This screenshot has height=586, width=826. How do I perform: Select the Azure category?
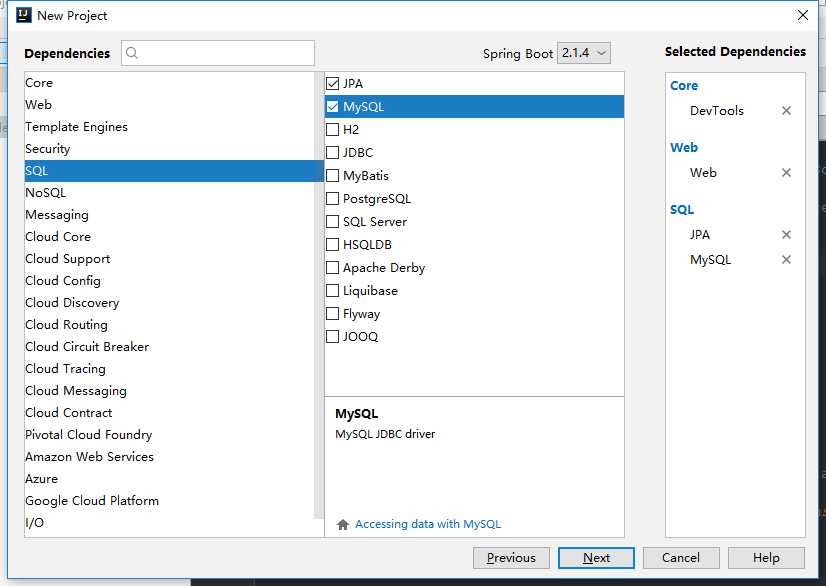(x=170, y=479)
